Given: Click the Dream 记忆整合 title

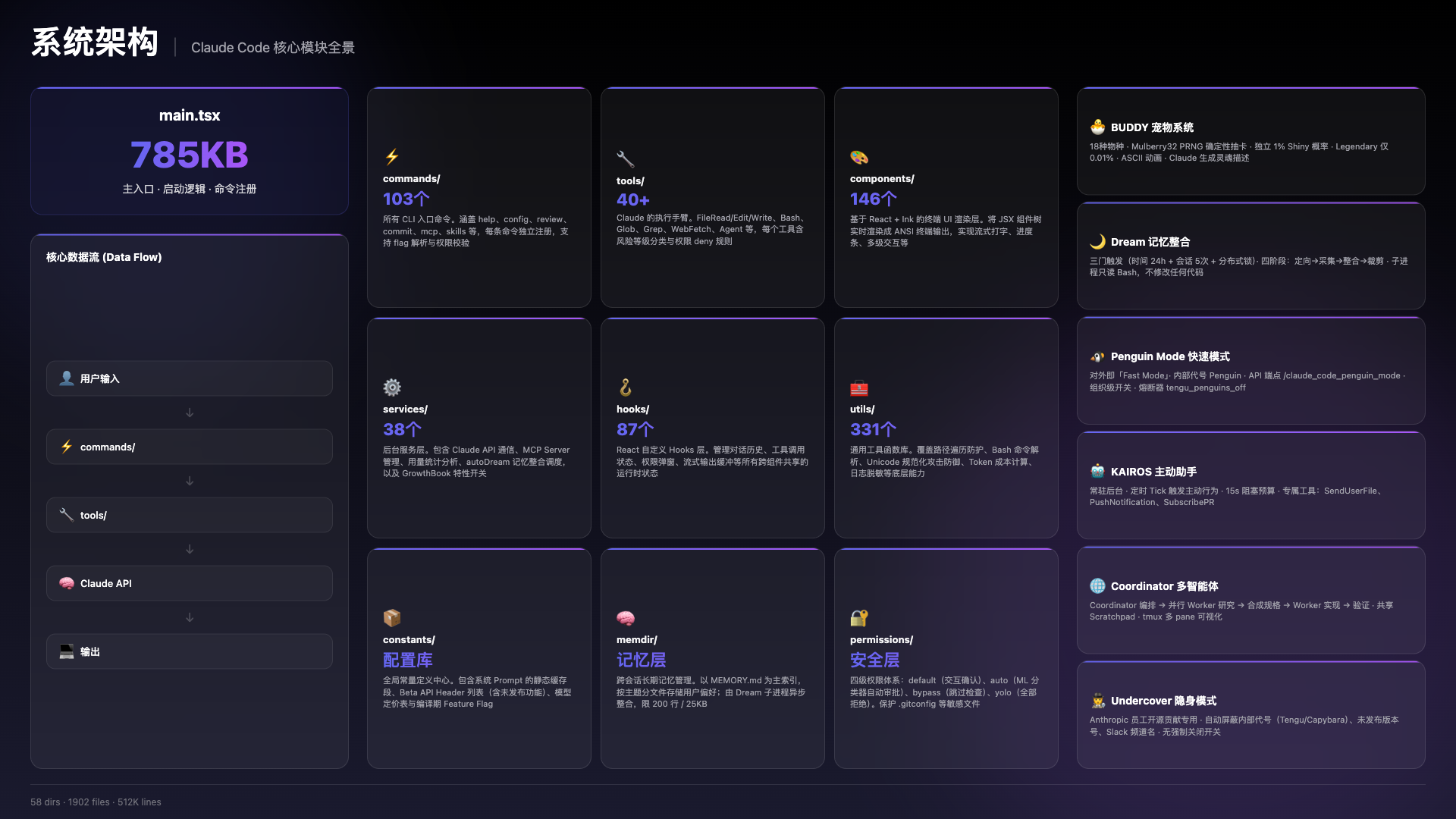Looking at the screenshot, I should click(1150, 242).
